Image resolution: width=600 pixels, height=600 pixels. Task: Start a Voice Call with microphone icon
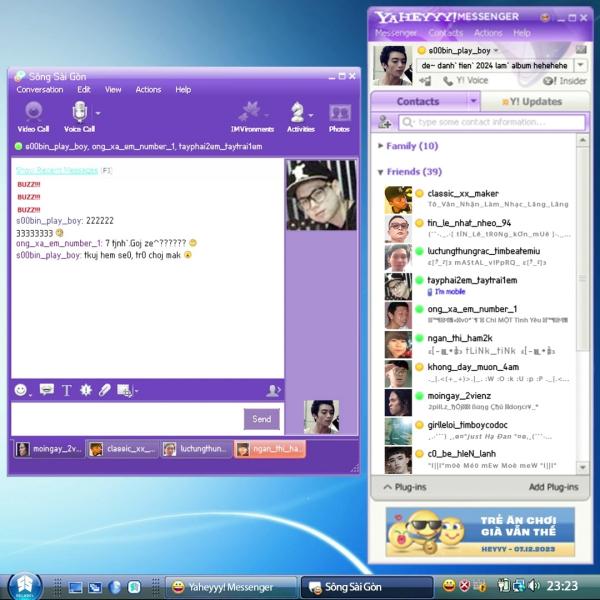click(79, 117)
